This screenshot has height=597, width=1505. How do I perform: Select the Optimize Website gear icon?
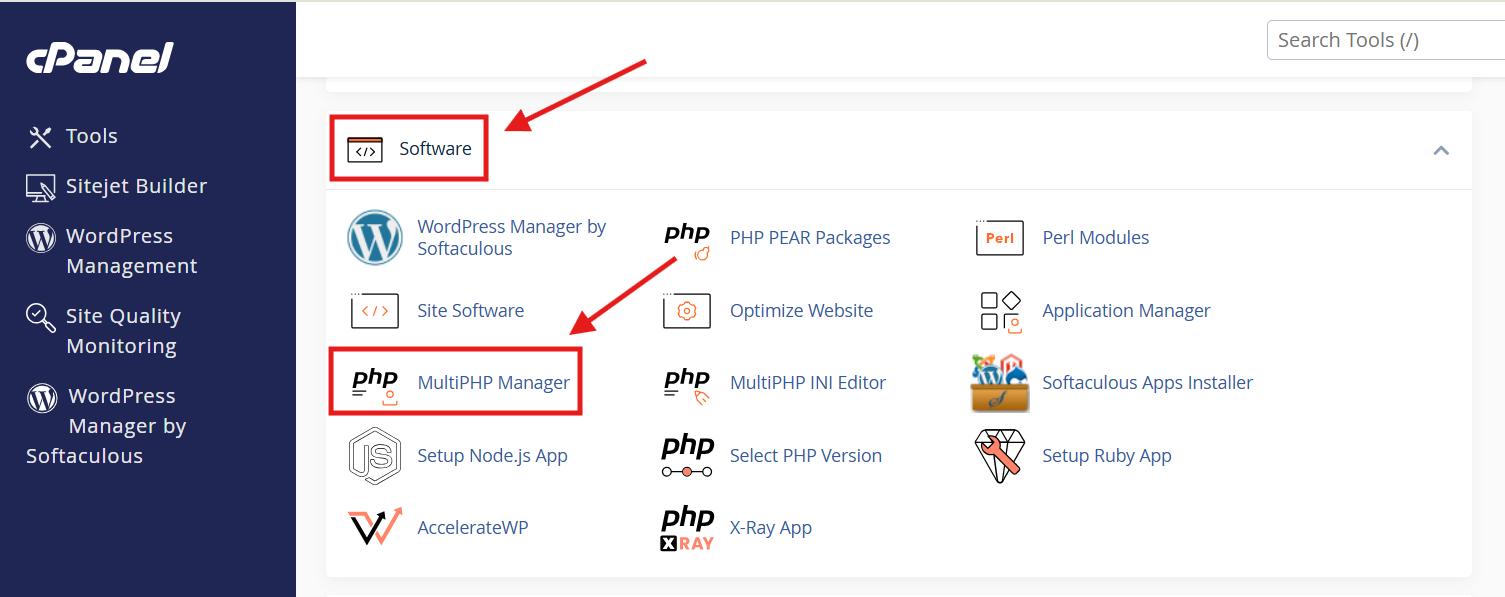(x=687, y=311)
